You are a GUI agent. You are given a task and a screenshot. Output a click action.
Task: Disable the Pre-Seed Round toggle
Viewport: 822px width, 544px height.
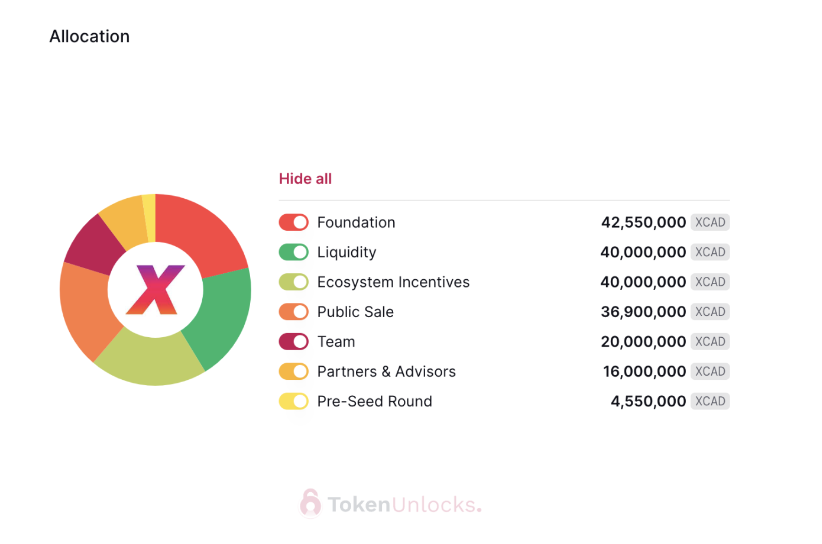click(x=294, y=401)
